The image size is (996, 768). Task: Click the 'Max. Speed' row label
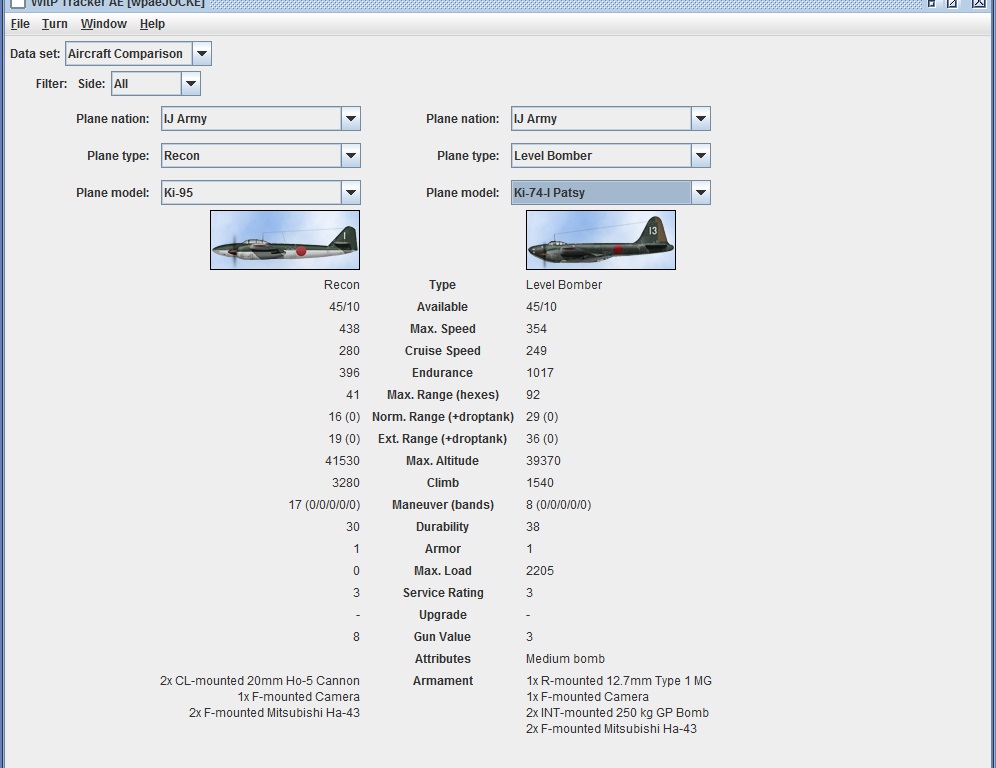443,329
